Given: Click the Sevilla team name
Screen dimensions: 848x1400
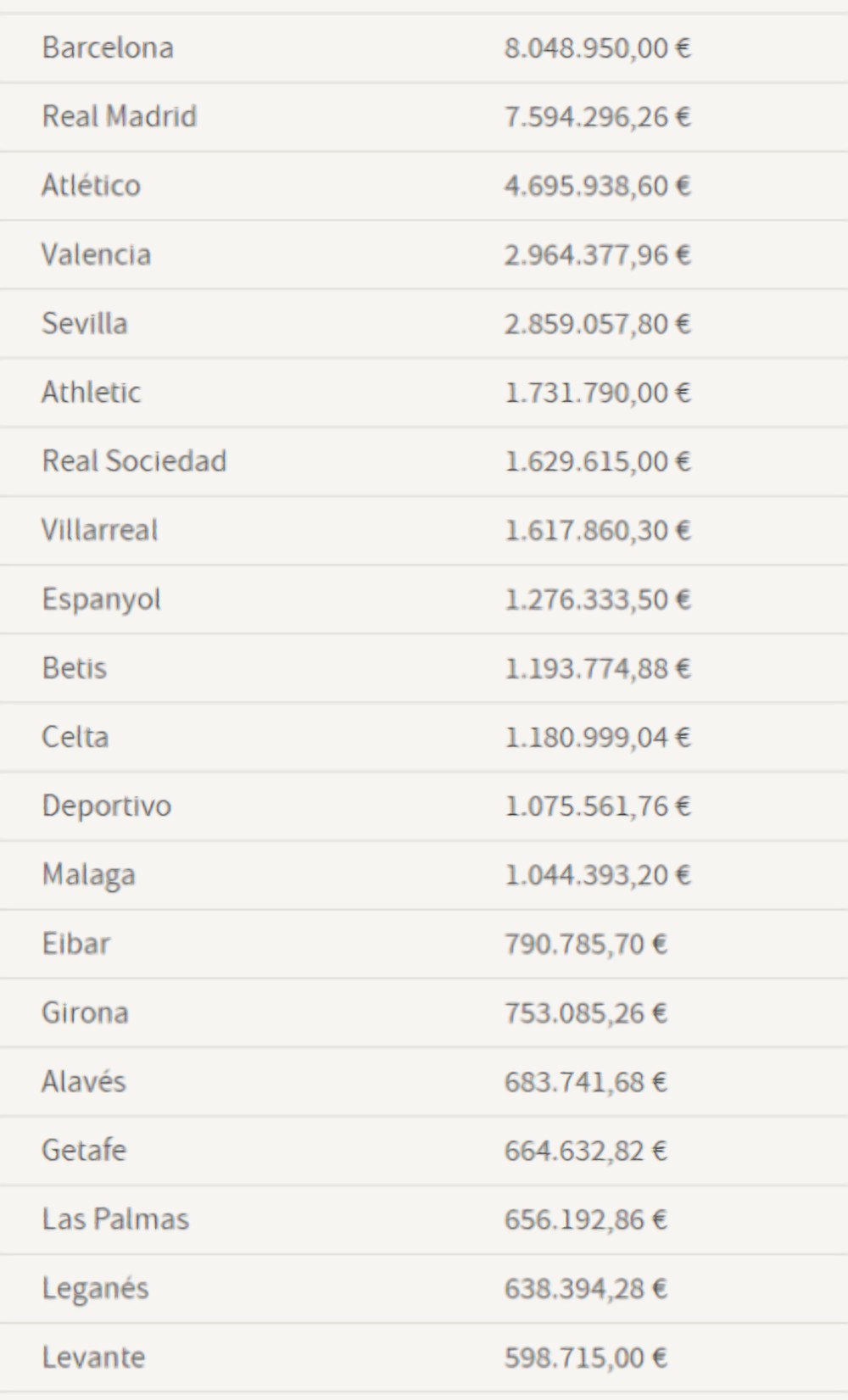Looking at the screenshot, I should tap(85, 323).
